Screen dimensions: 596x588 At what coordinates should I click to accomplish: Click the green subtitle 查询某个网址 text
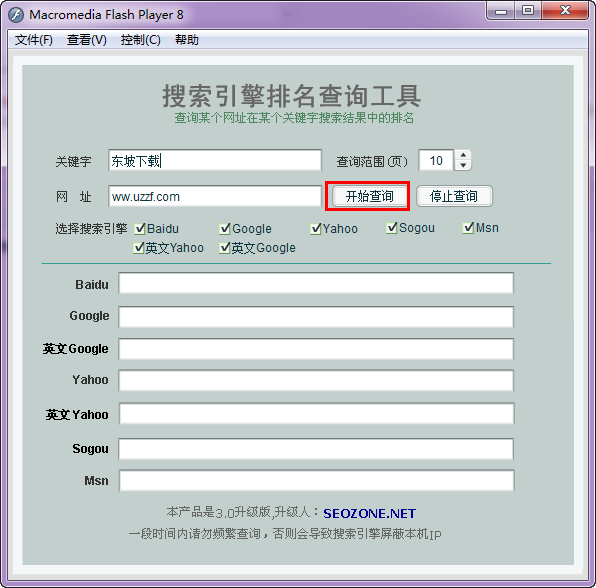point(295,118)
